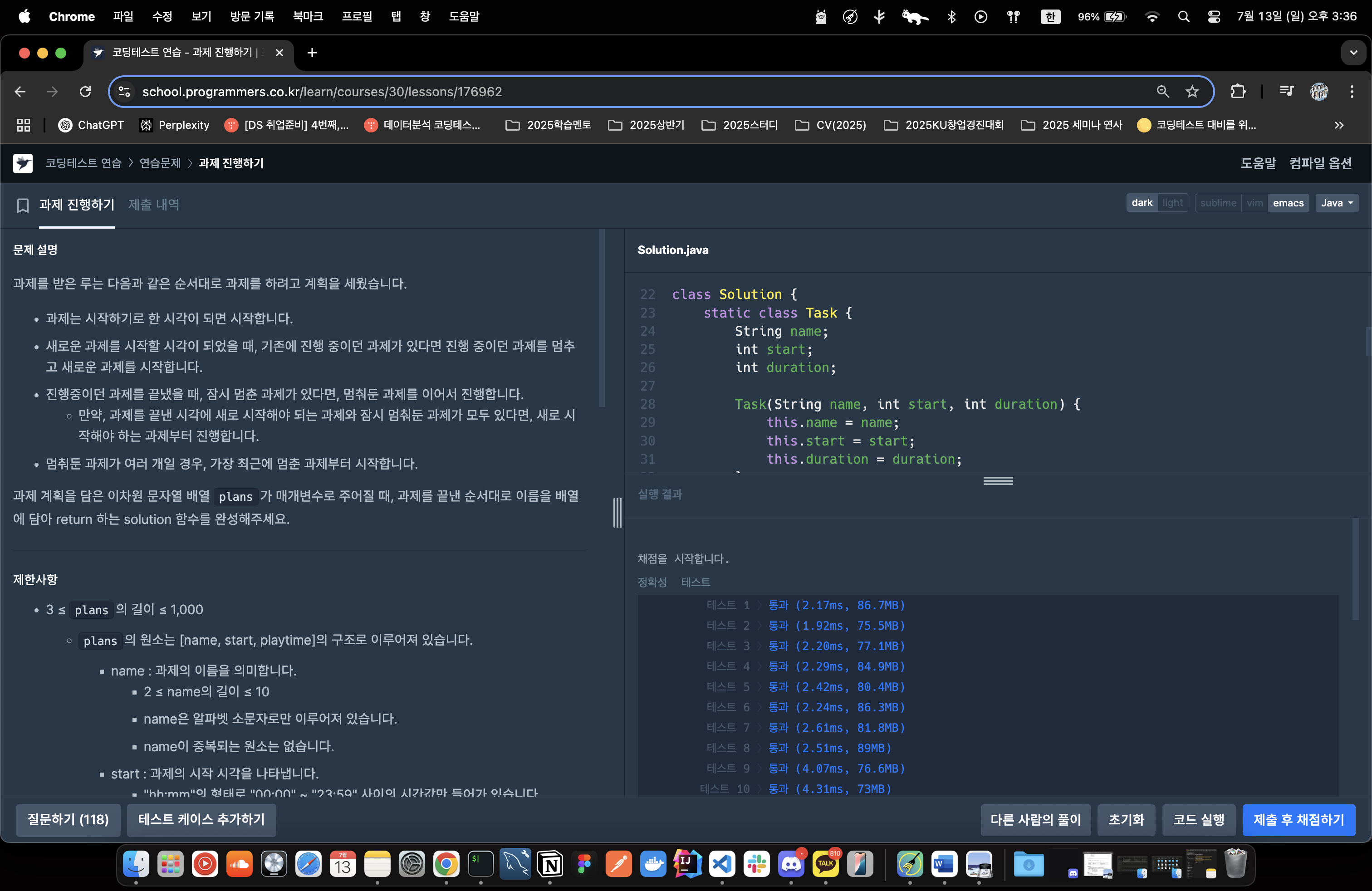Reload the page with the refresh icon

85,92
